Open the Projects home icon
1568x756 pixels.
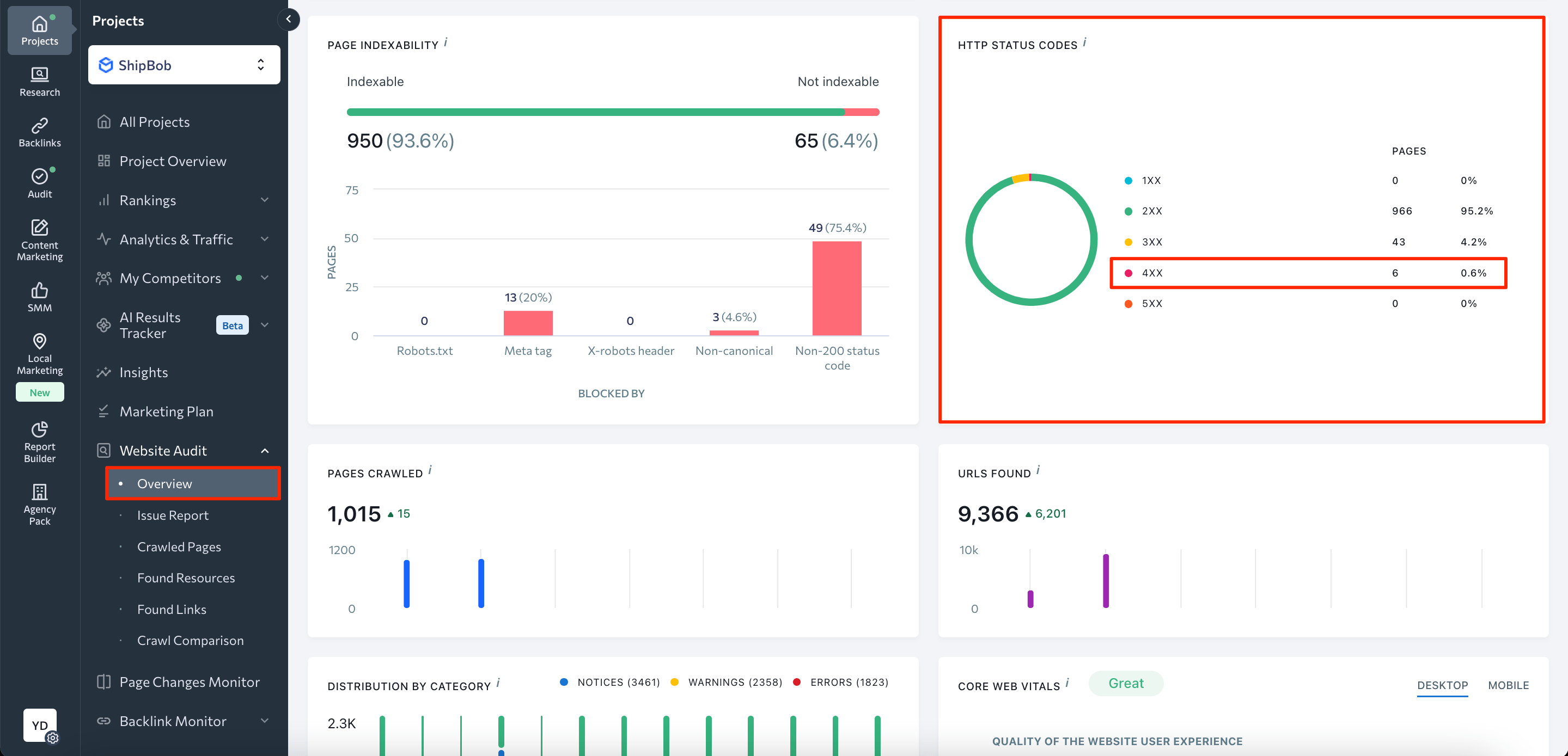40,24
